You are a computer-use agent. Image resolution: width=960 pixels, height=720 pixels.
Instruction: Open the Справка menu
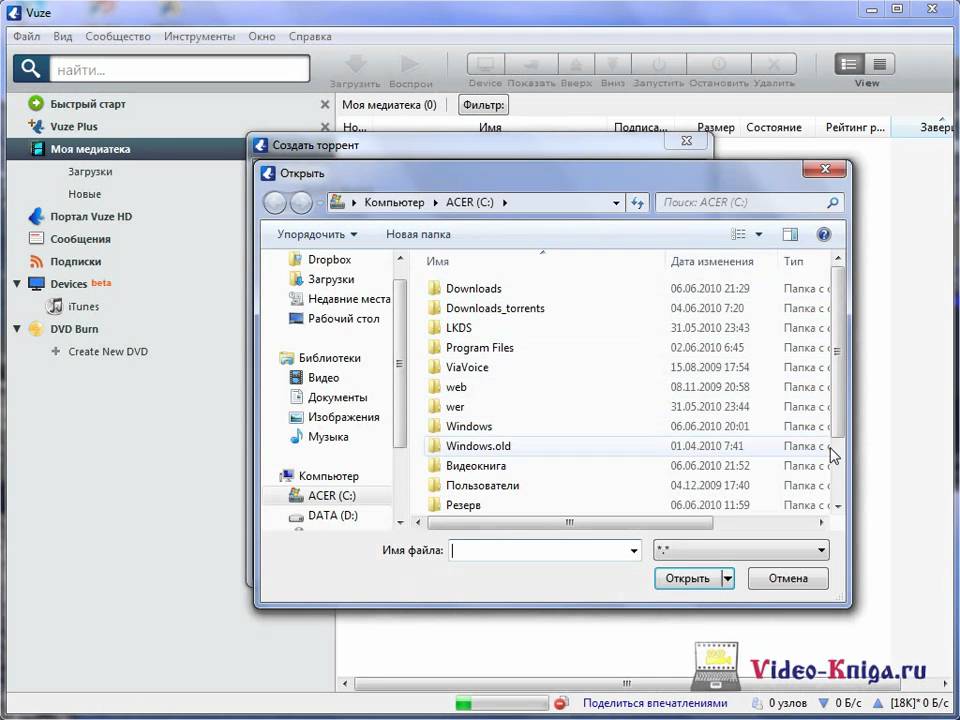coord(310,36)
